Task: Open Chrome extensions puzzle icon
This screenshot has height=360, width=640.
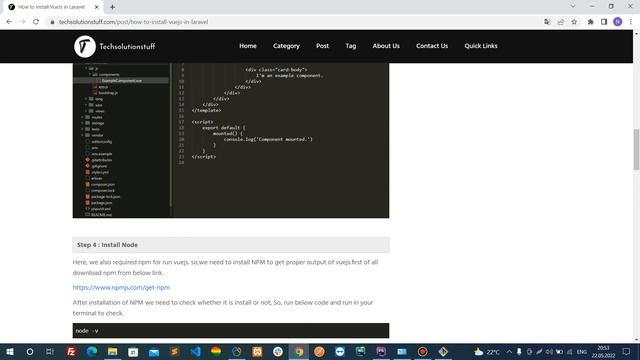Action: [591, 22]
